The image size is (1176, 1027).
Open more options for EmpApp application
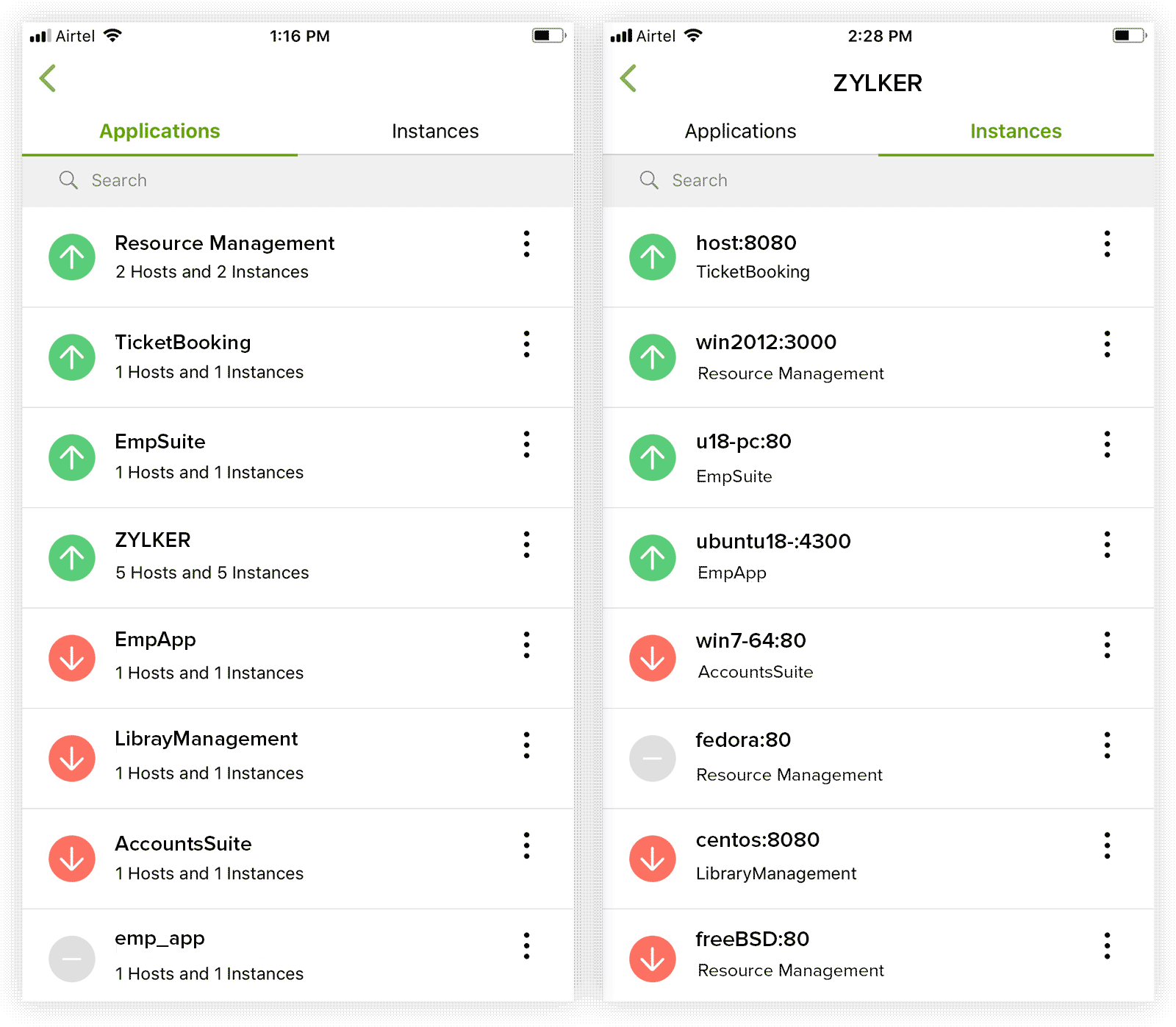pos(526,645)
